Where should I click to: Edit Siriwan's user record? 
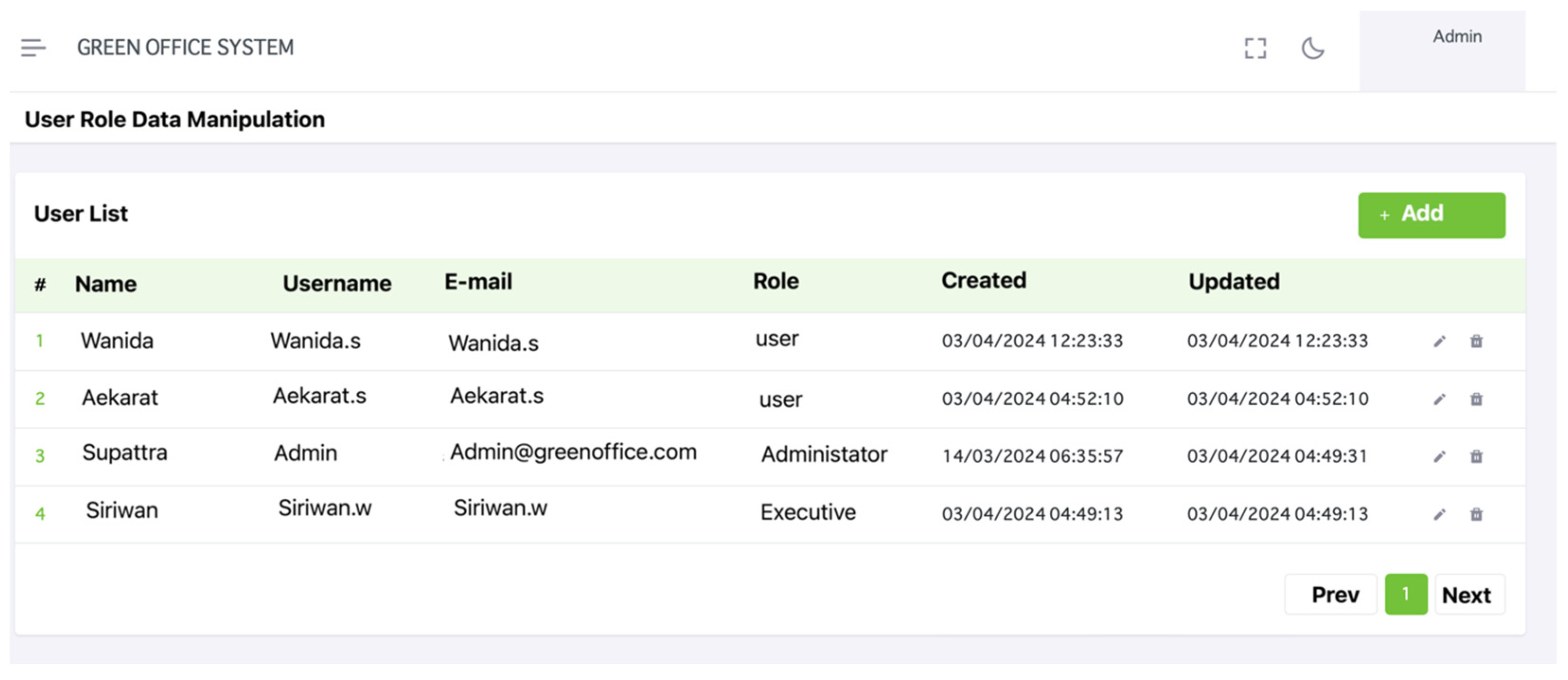click(1440, 514)
